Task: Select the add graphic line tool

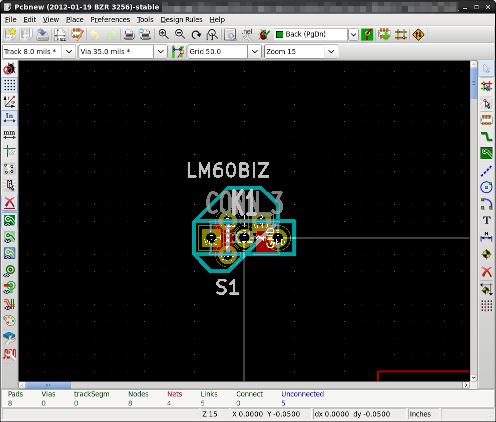Action: 487,171
